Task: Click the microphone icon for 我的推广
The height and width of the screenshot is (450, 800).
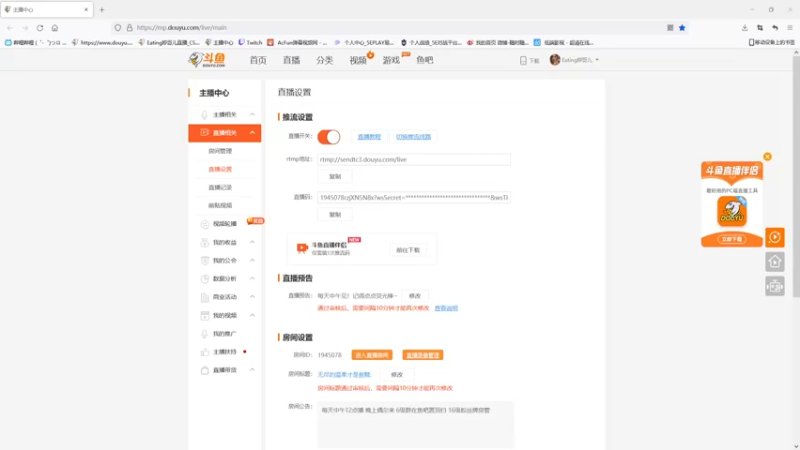Action: (x=205, y=334)
